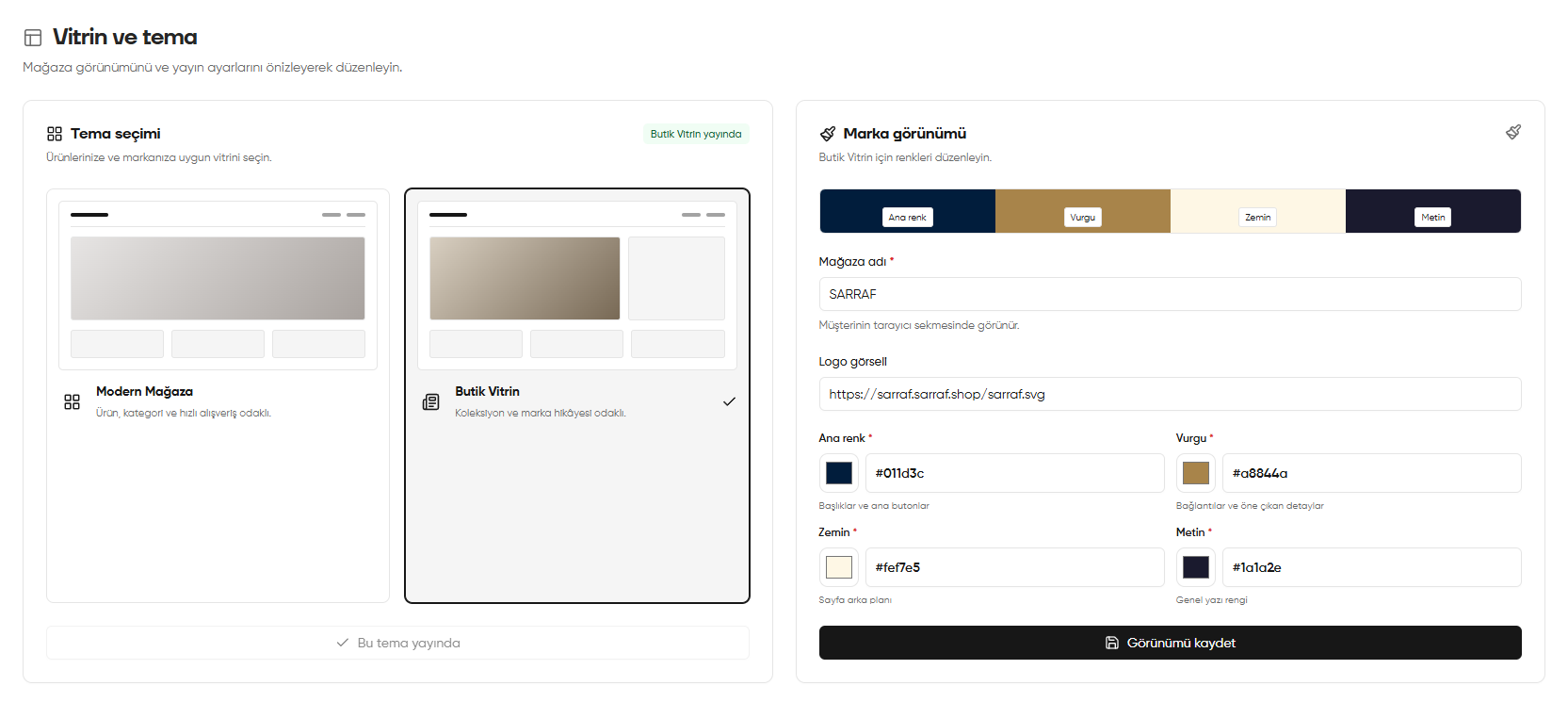
Task: Click the checkmark on Butik Vitrin card
Action: point(729,401)
